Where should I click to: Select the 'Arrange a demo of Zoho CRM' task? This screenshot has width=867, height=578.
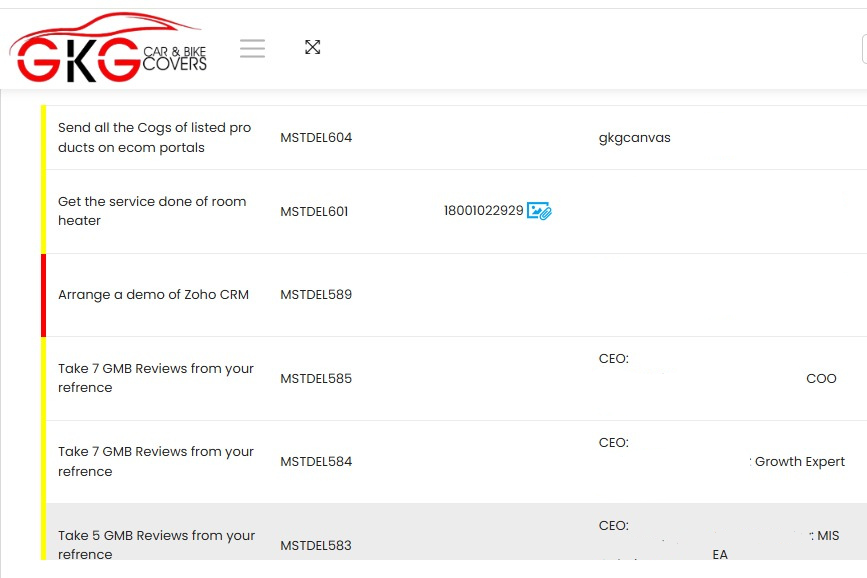pyautogui.click(x=153, y=295)
